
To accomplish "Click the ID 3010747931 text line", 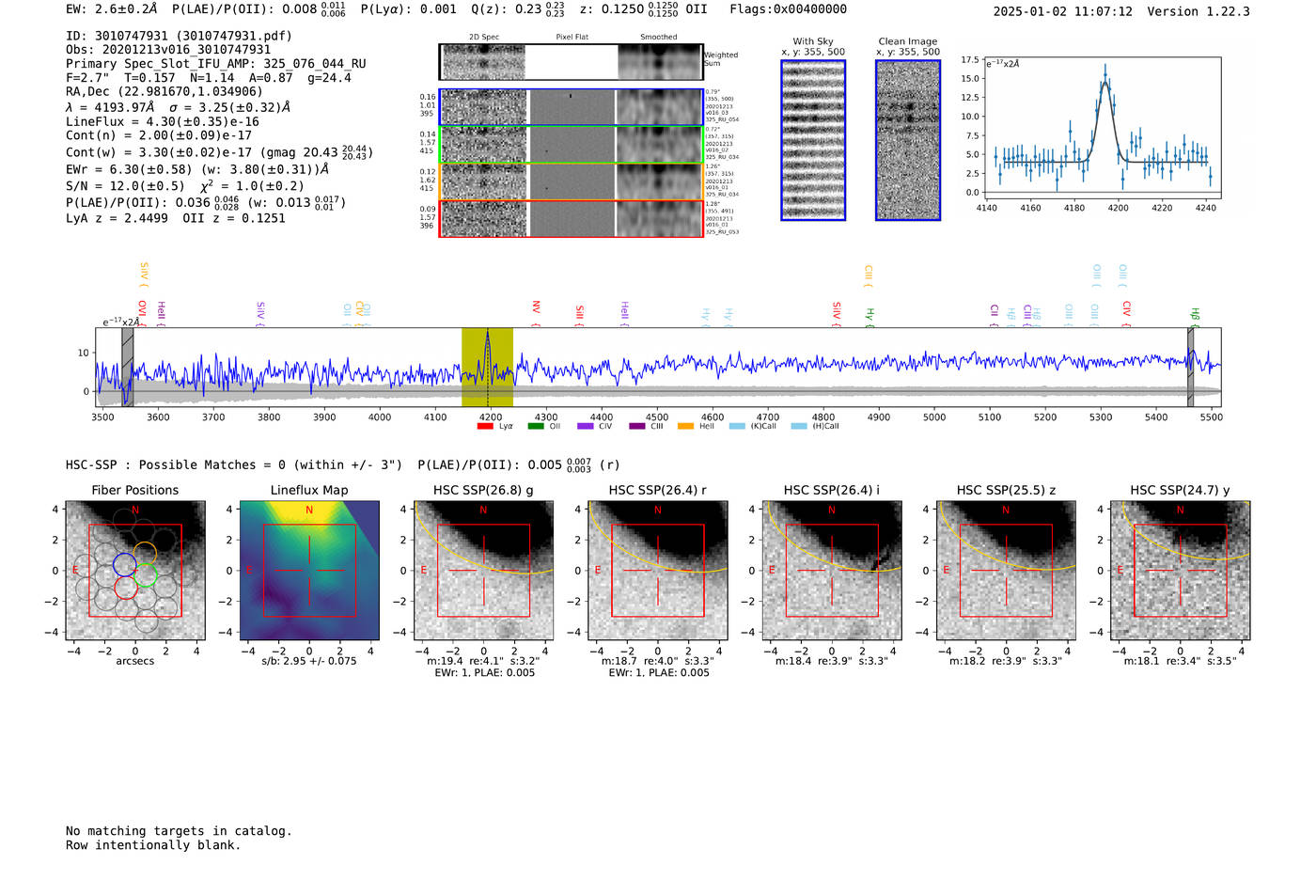I will [x=179, y=36].
